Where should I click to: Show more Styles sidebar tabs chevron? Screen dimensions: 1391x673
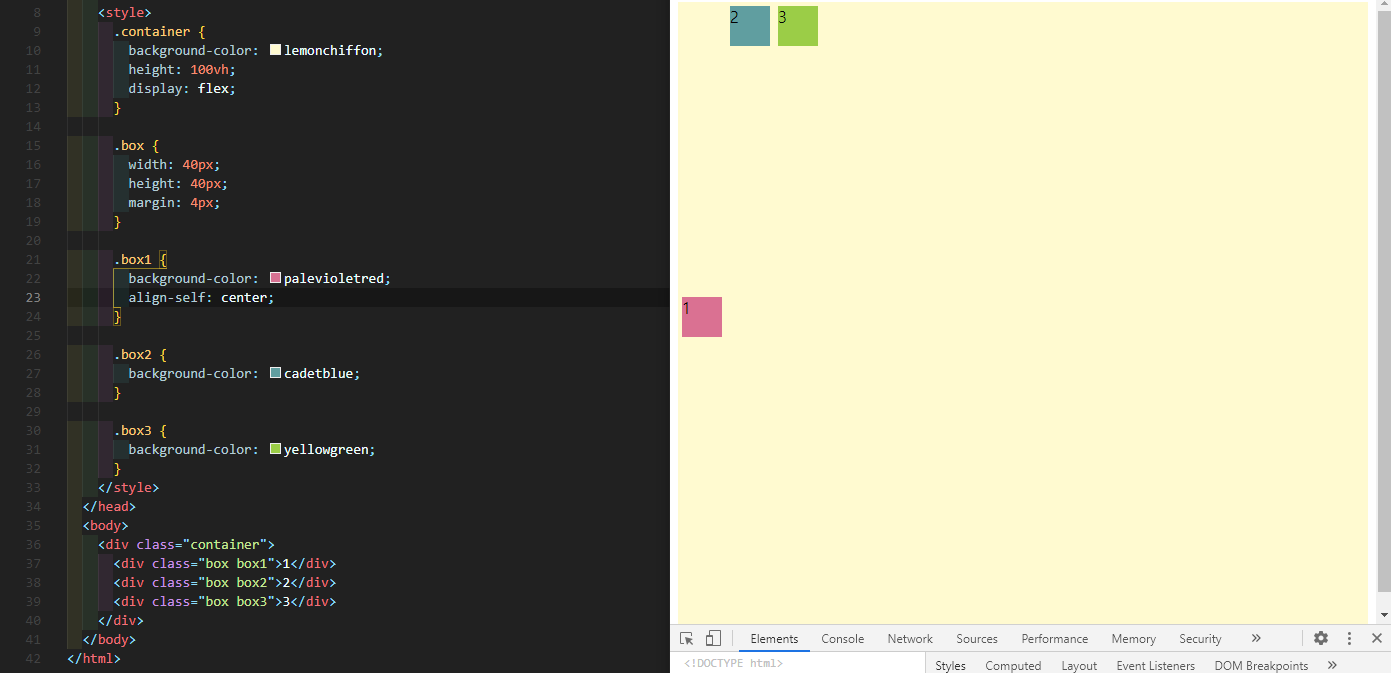[1332, 665]
